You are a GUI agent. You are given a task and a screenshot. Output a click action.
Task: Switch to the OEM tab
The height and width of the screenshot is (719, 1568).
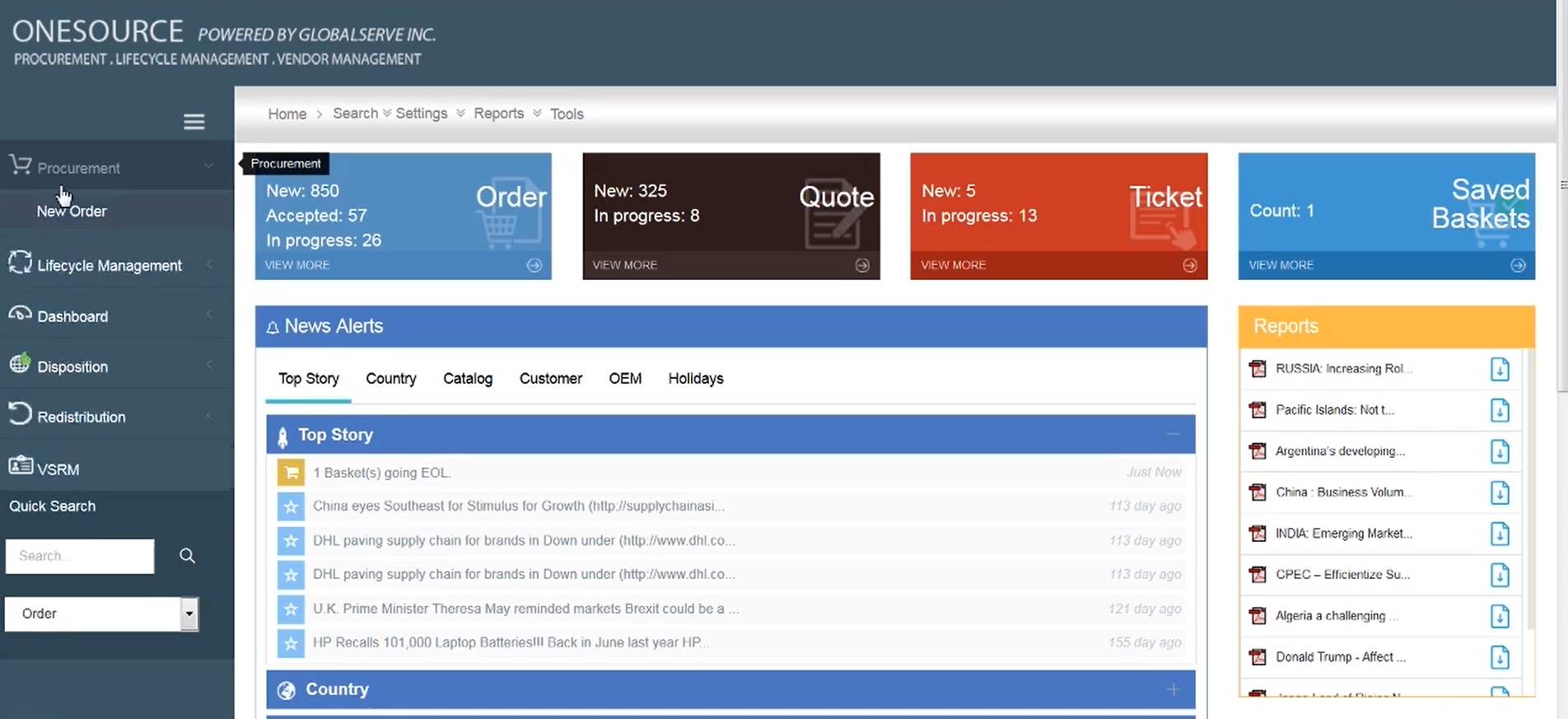625,378
